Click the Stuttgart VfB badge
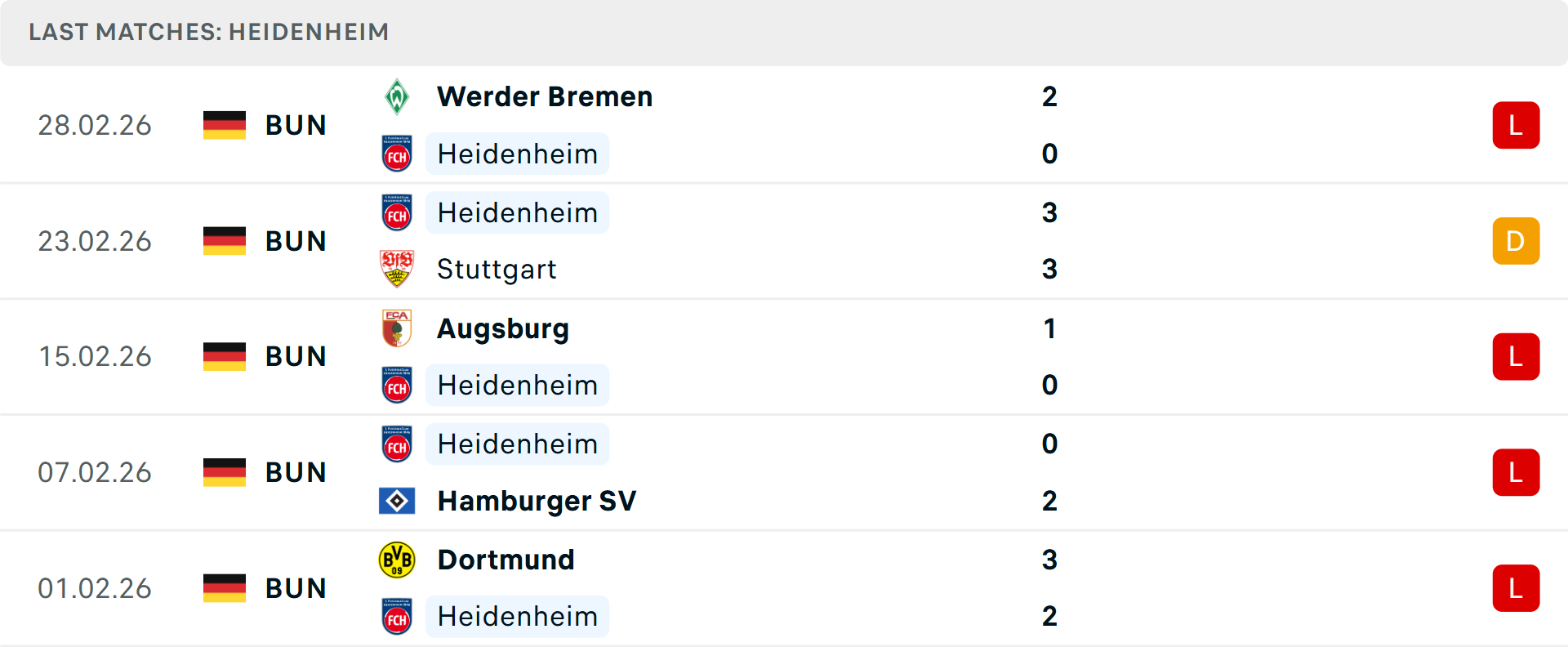The image size is (1568, 647). tap(398, 270)
